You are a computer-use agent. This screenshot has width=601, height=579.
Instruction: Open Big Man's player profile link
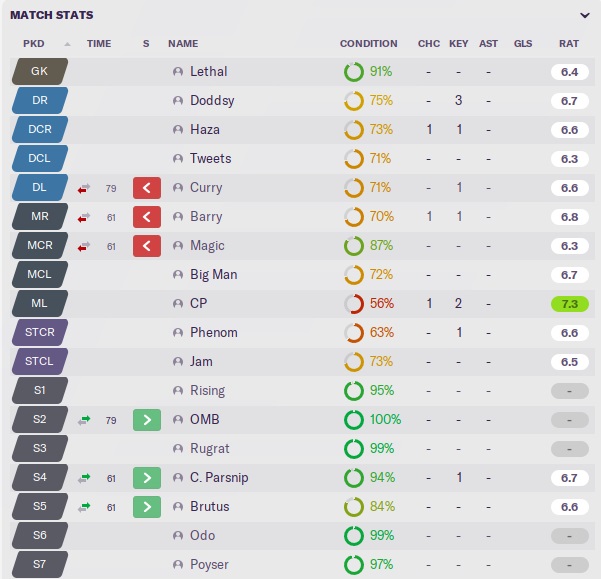click(x=213, y=275)
